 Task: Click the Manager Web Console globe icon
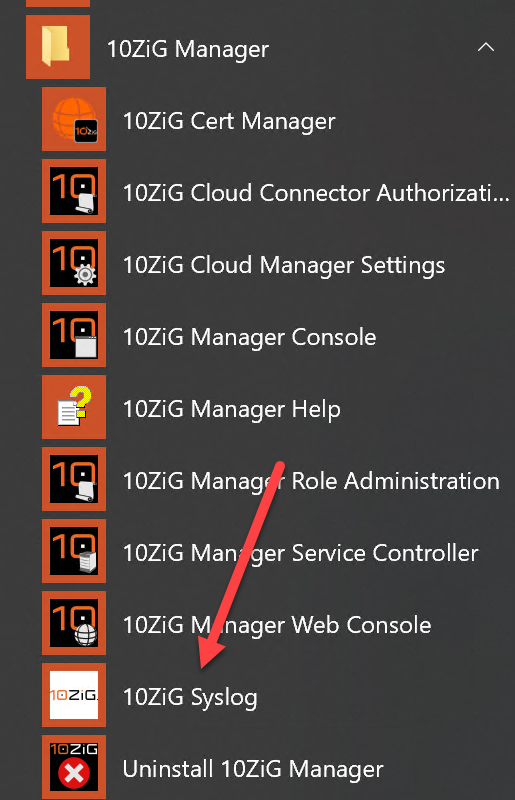click(x=74, y=623)
